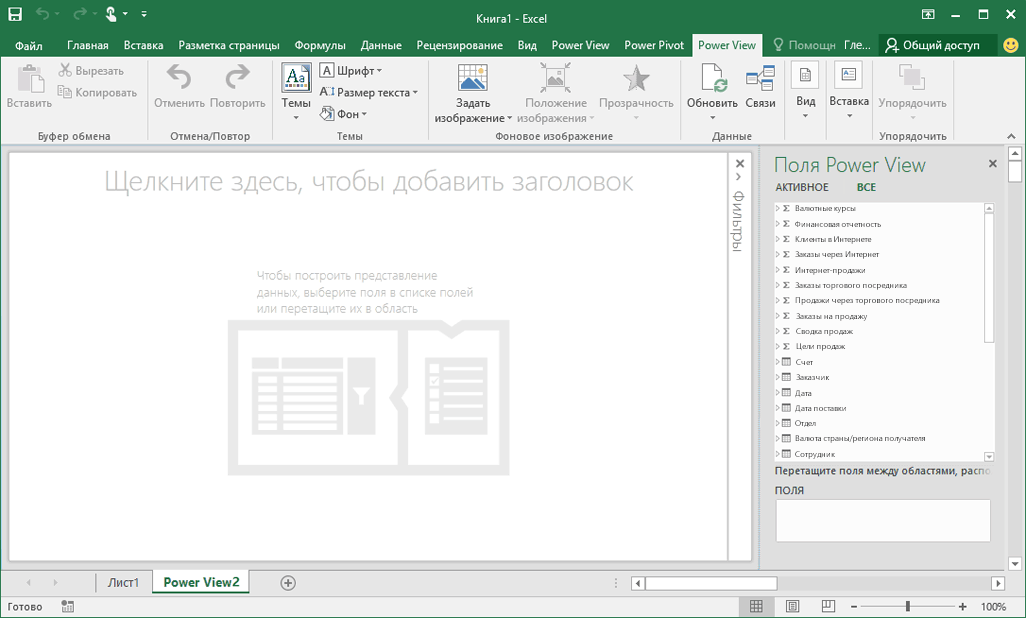The image size is (1026, 618).
Task: Close the Filters pane with X
Action: 740,164
